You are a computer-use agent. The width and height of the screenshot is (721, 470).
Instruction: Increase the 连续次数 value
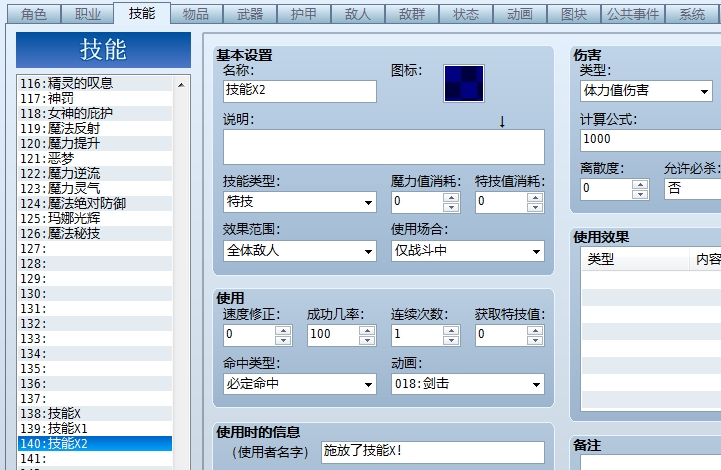coord(451,330)
